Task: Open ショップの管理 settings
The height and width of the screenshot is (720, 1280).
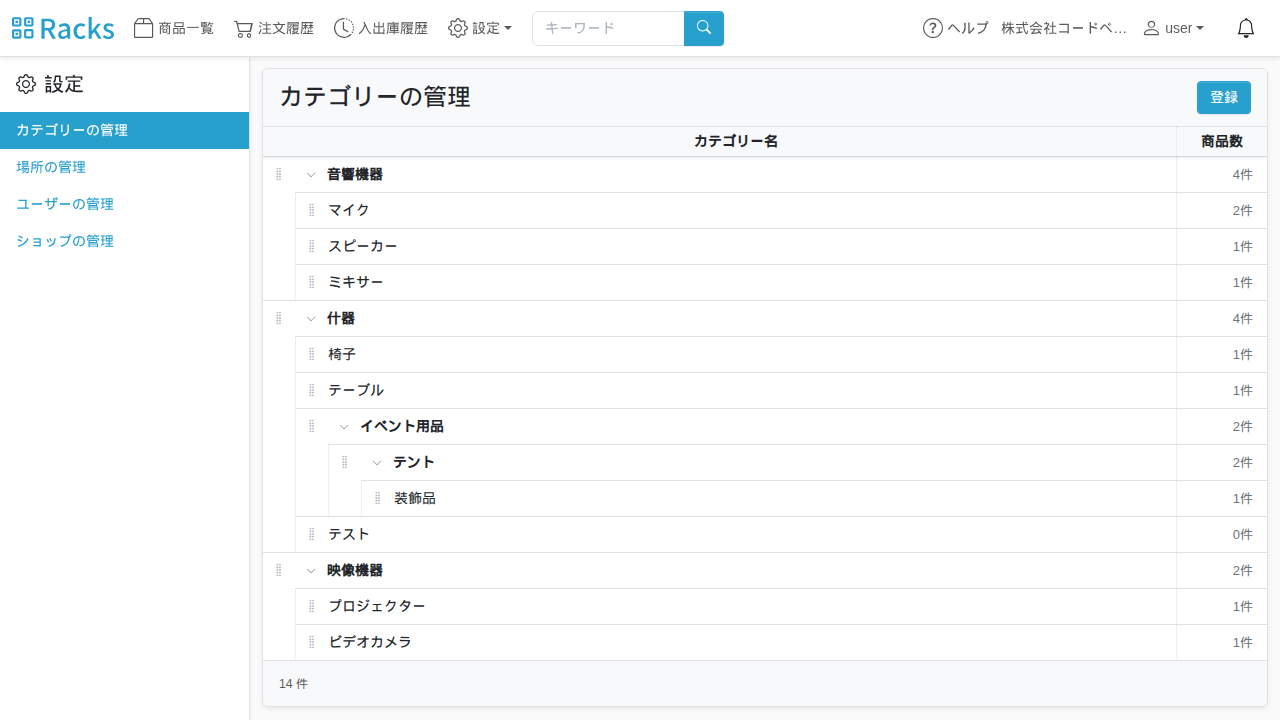Action: click(124, 241)
